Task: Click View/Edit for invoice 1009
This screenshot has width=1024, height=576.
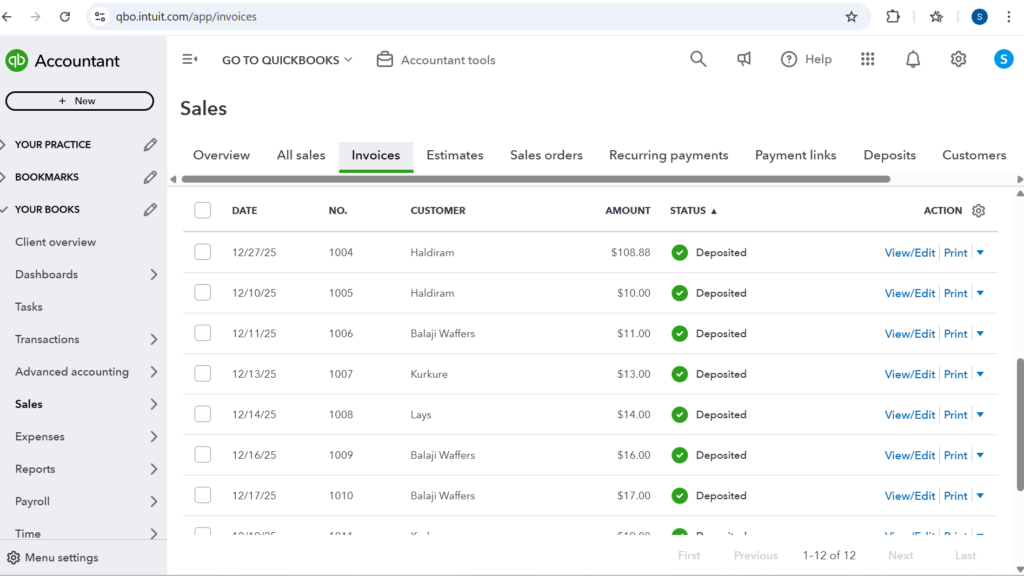Action: tap(909, 455)
